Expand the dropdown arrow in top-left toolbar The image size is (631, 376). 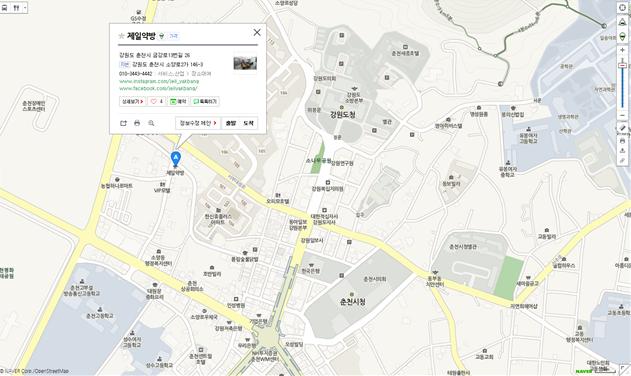pyautogui.click(x=25, y=8)
